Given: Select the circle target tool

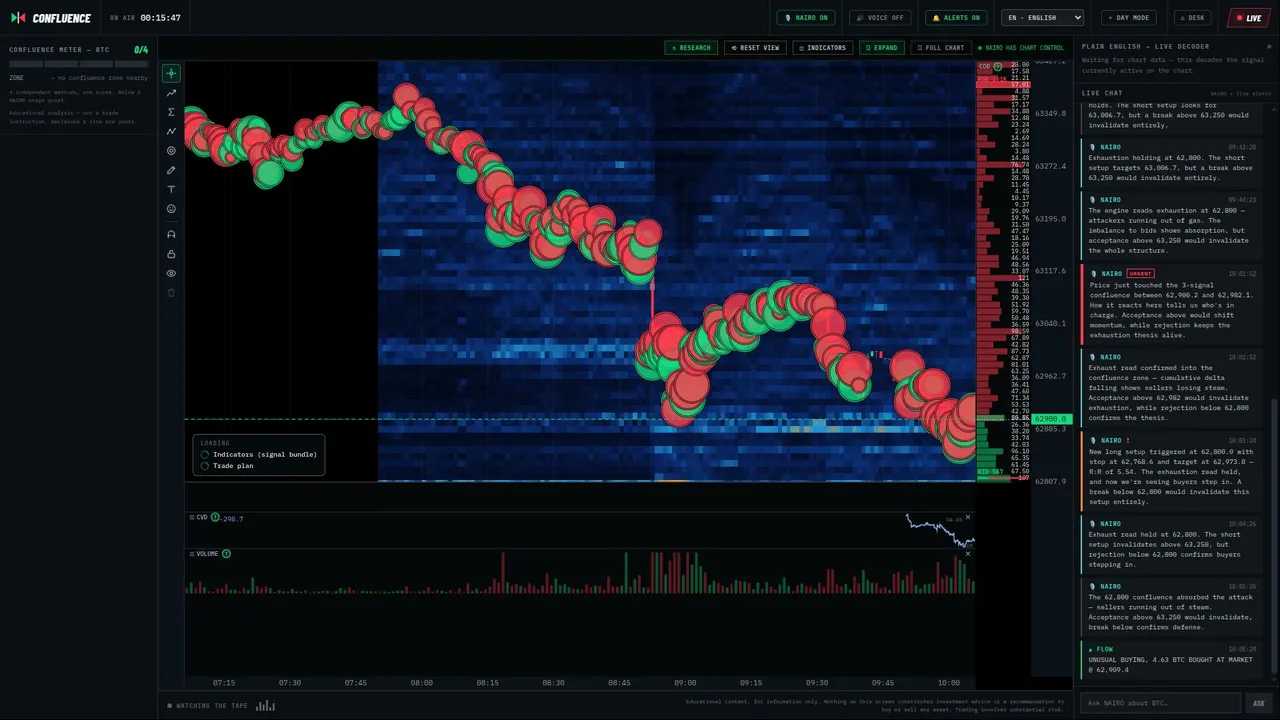Looking at the screenshot, I should (171, 151).
